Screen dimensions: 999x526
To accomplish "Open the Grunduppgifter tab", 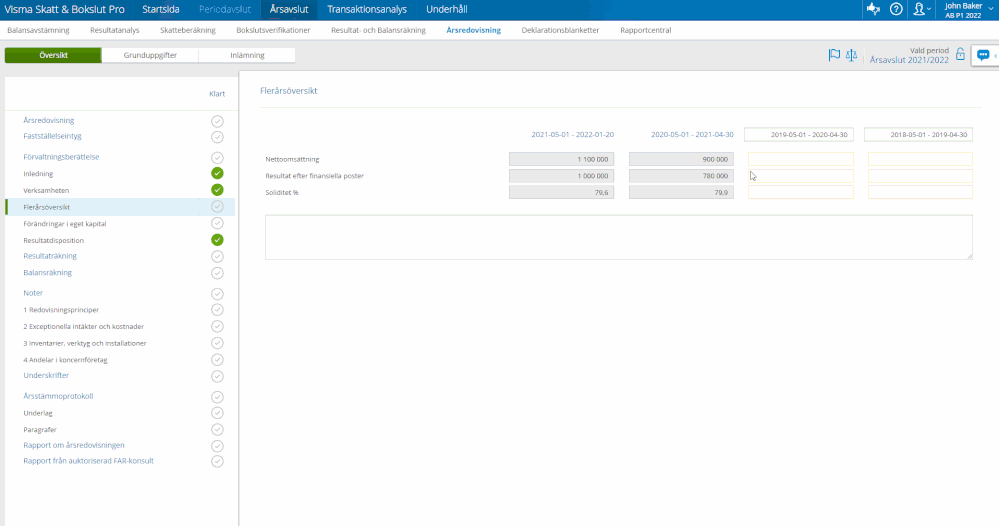I will [x=150, y=55].
